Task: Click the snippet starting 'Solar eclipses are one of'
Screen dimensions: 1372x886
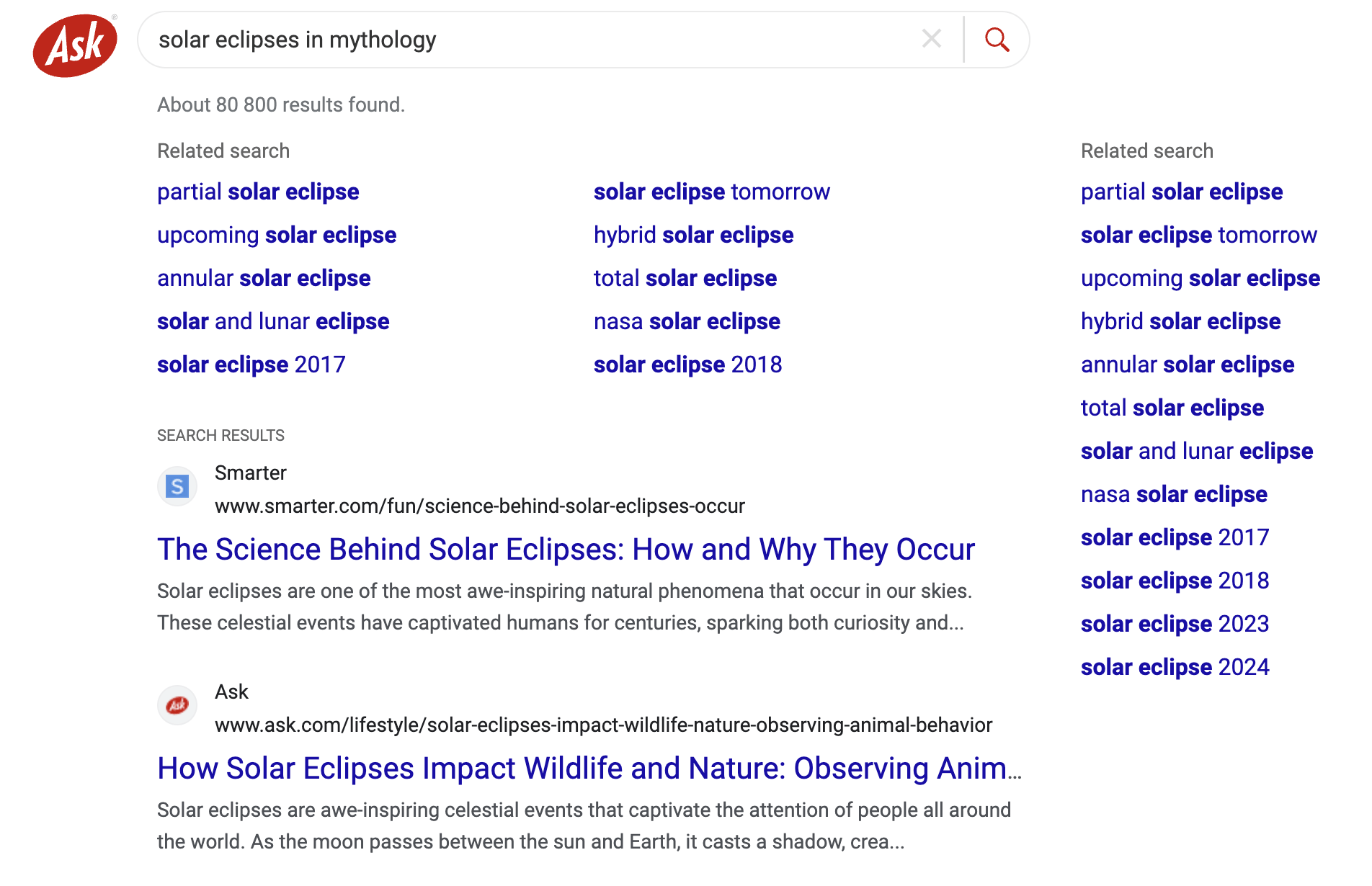Action: pos(564,607)
